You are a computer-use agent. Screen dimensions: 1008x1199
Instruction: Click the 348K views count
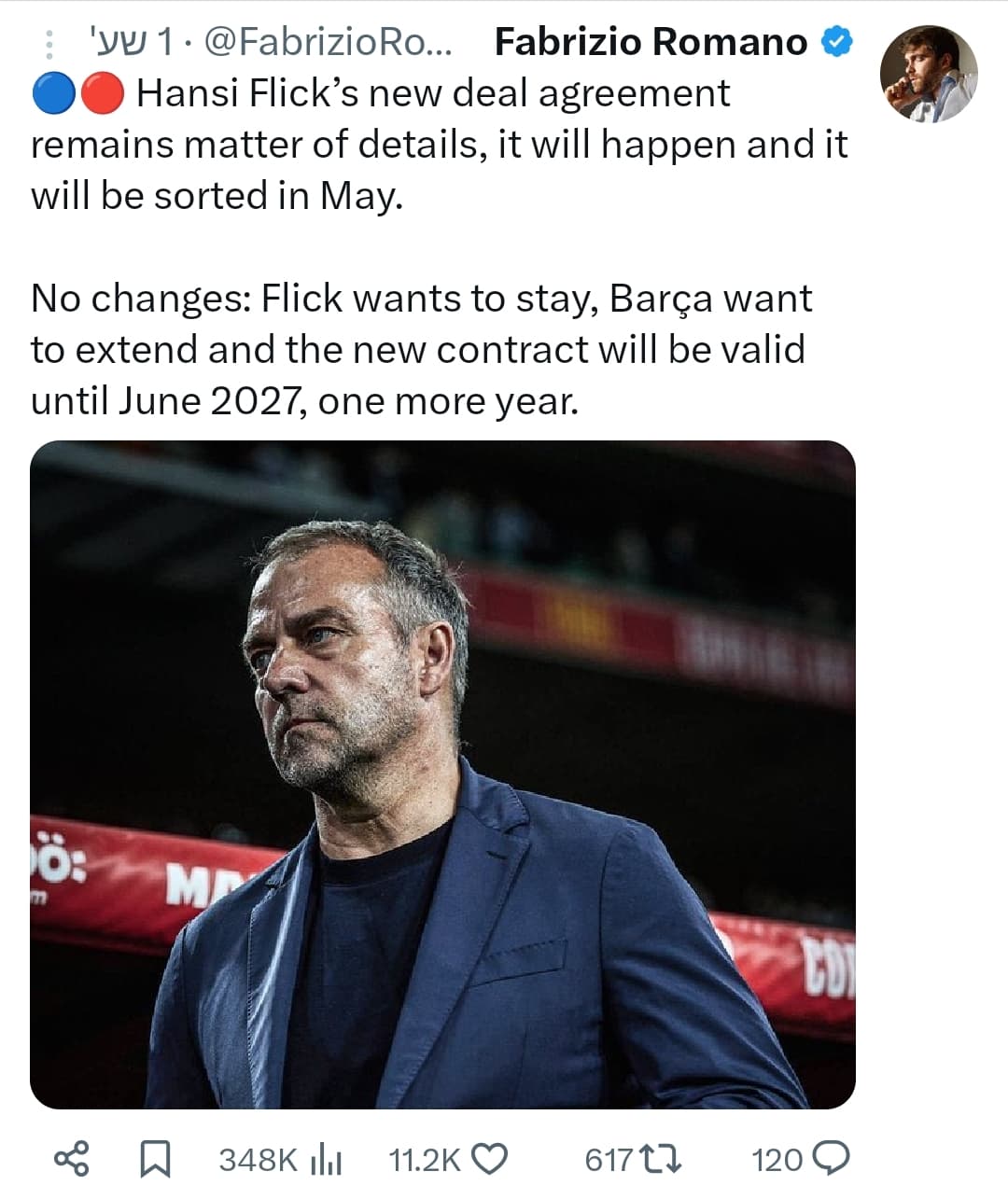[x=259, y=1160]
